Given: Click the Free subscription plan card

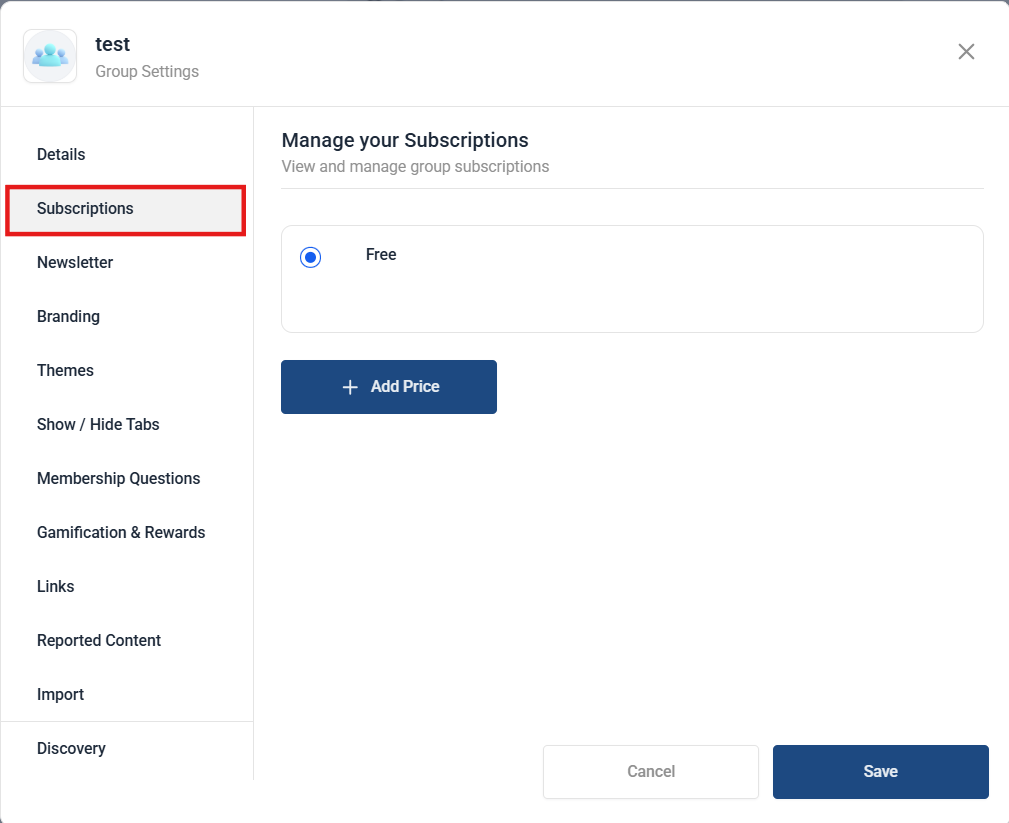Looking at the screenshot, I should [632, 290].
